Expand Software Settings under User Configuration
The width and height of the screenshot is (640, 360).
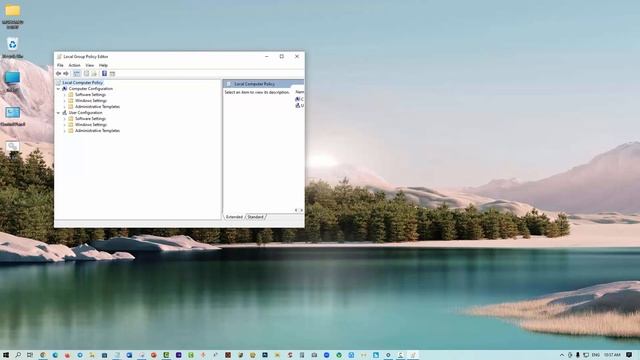click(64, 119)
